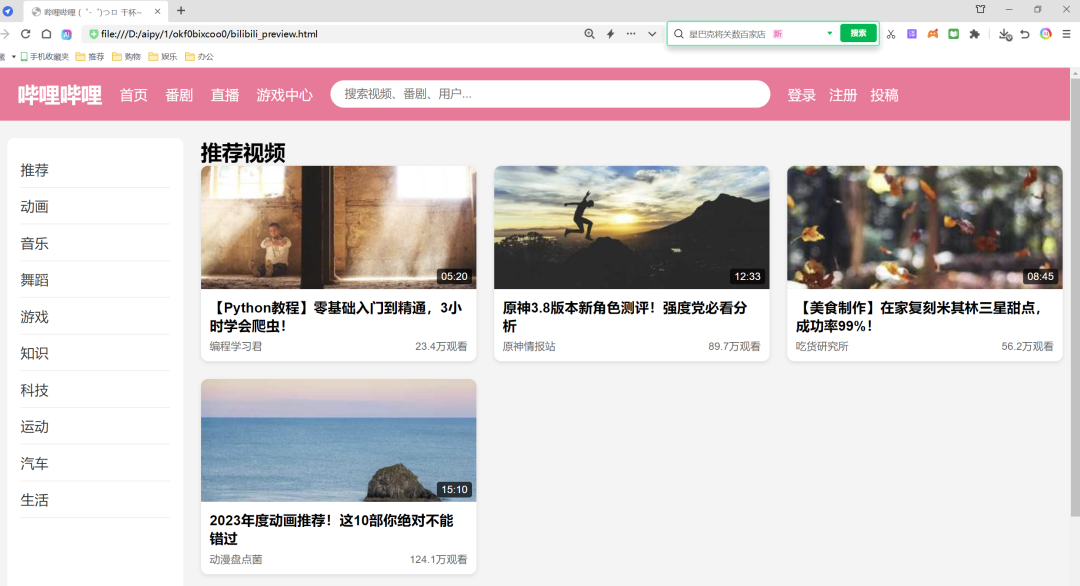The width and height of the screenshot is (1080, 586).
Task: Click the magnifier zoom icon in address bar
Action: tap(590, 33)
